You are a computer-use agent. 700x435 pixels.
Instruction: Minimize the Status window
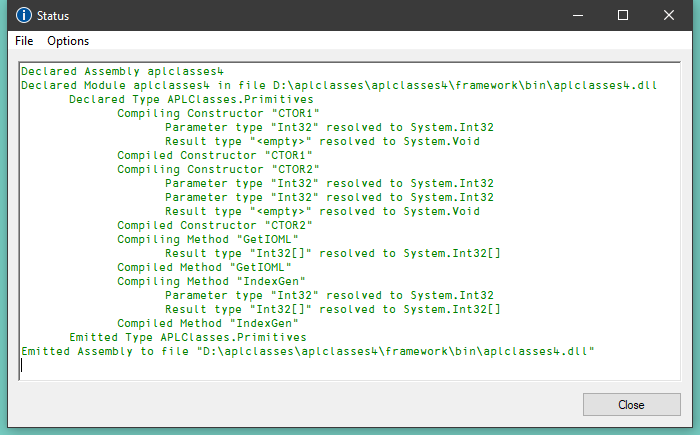click(576, 16)
